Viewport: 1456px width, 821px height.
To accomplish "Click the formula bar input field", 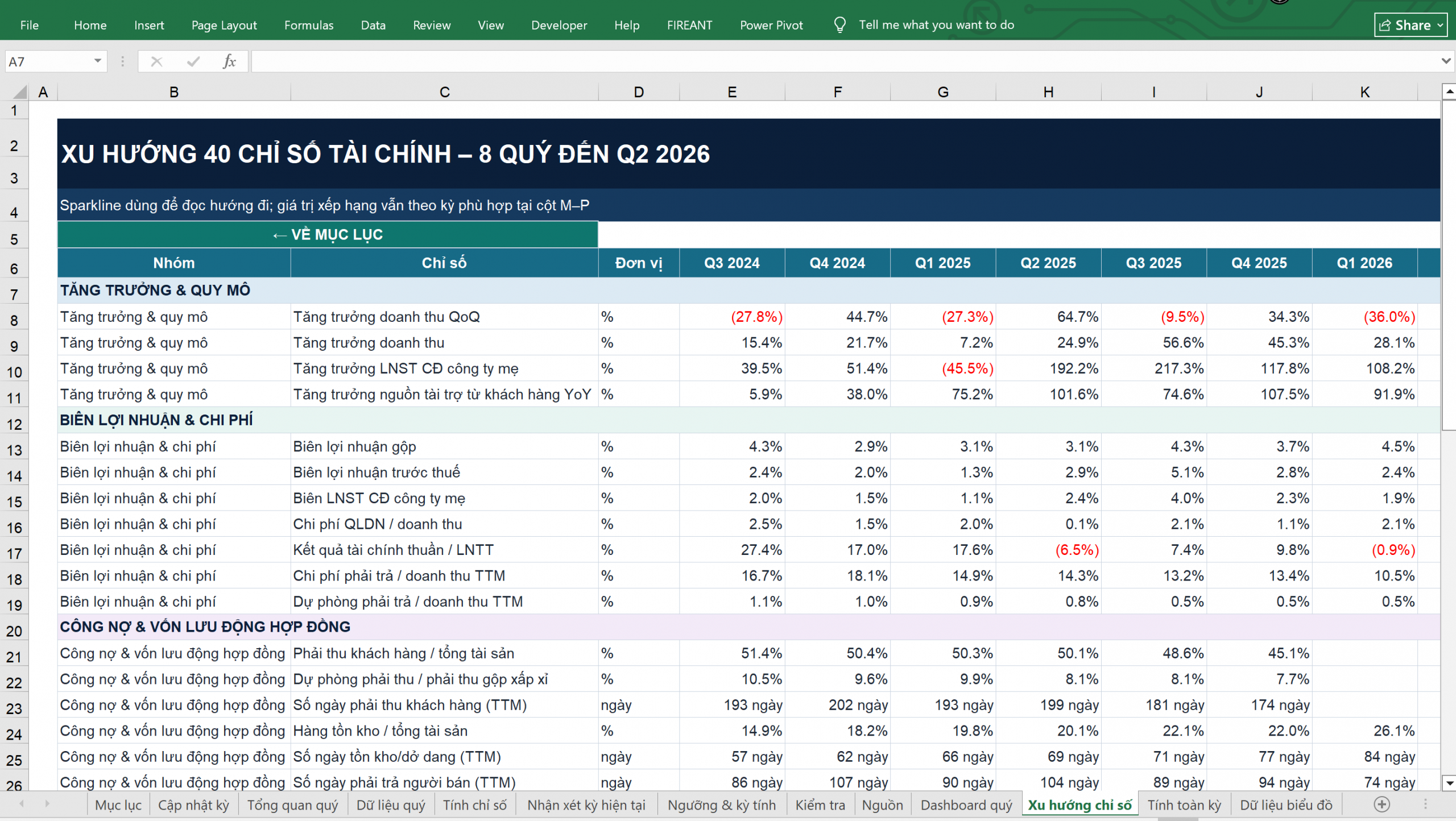I will 845,61.
